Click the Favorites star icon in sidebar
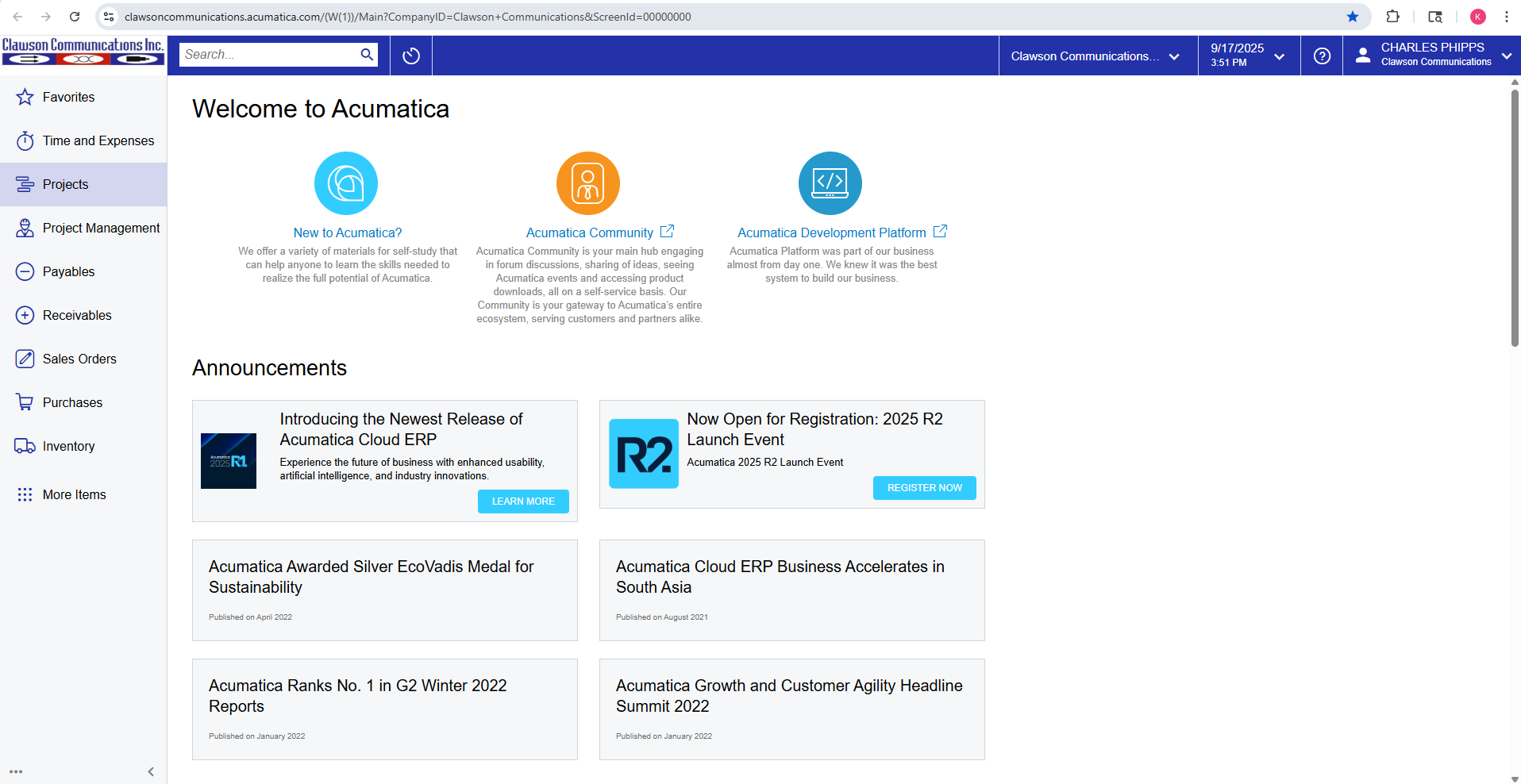 point(25,97)
